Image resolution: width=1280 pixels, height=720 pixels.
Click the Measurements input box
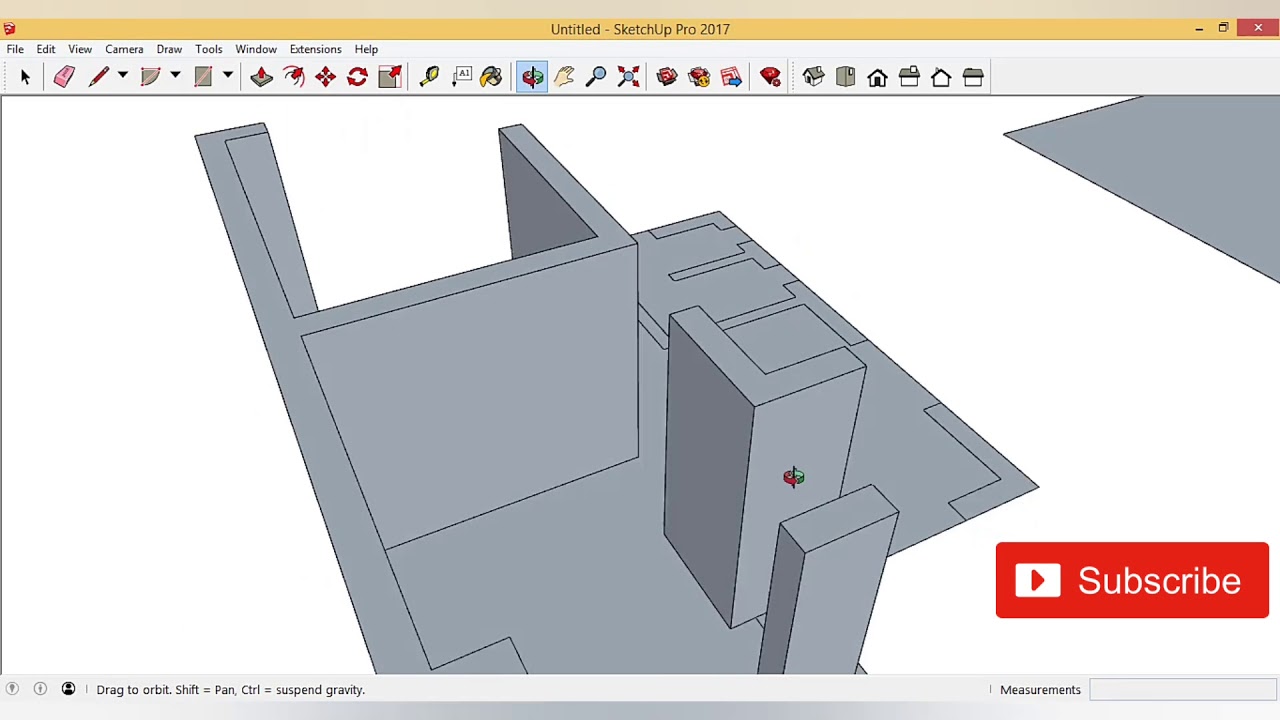[x=1182, y=690]
